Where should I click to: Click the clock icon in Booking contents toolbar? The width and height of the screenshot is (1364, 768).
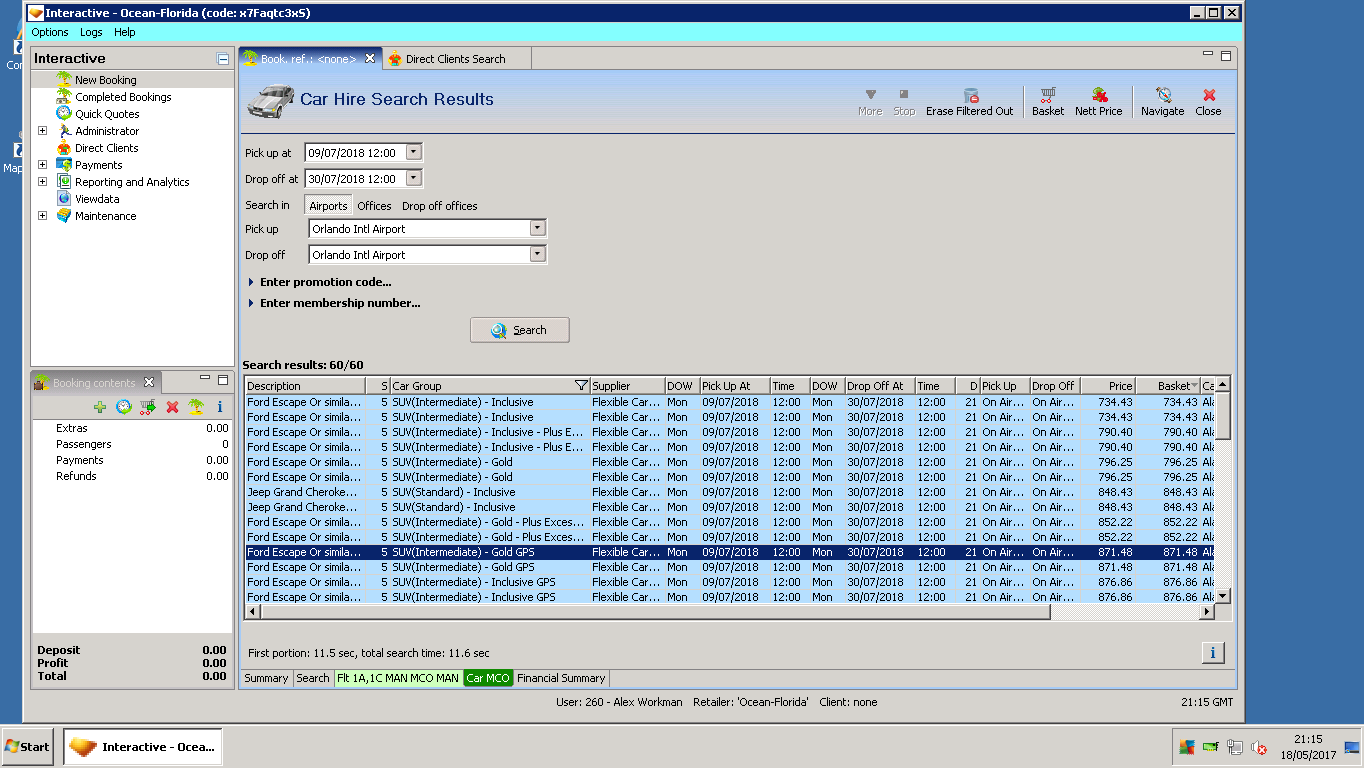pos(124,407)
